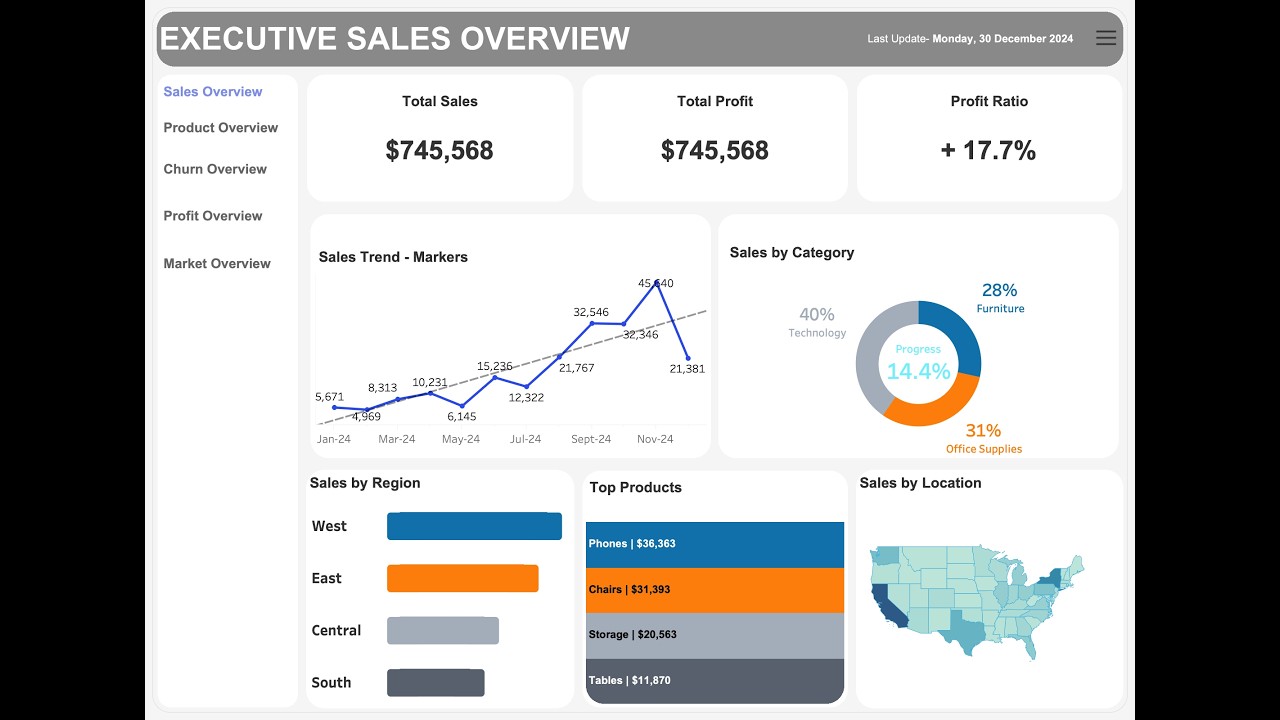This screenshot has height=720, width=1280.
Task: Click the 21,767 data label
Action: [577, 368]
